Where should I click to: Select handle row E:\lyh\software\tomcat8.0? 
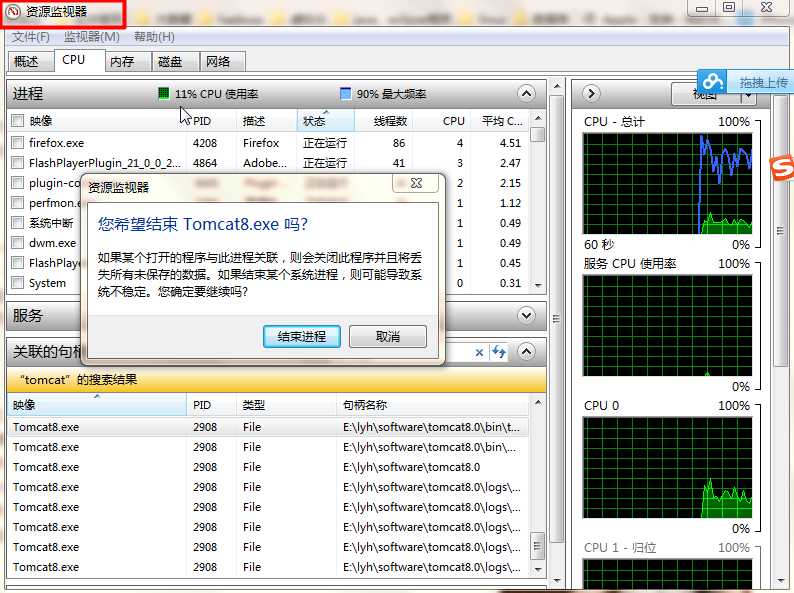click(268, 467)
